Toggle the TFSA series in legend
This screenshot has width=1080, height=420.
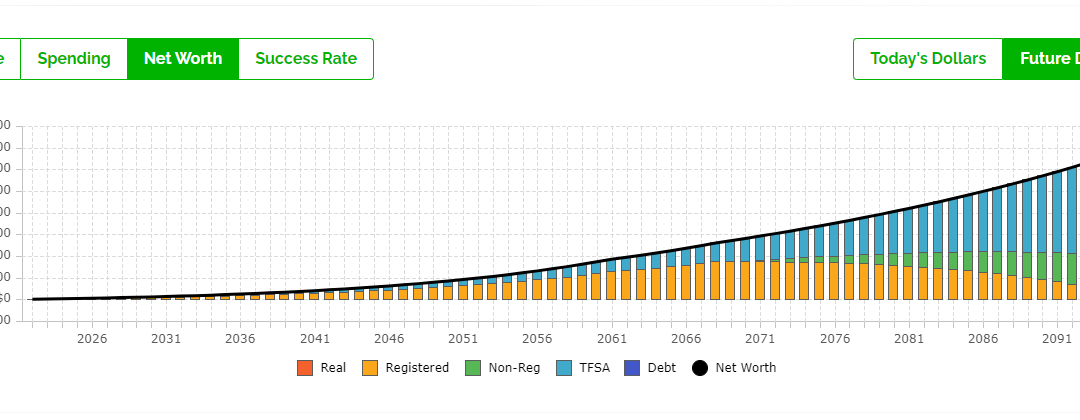tap(583, 368)
